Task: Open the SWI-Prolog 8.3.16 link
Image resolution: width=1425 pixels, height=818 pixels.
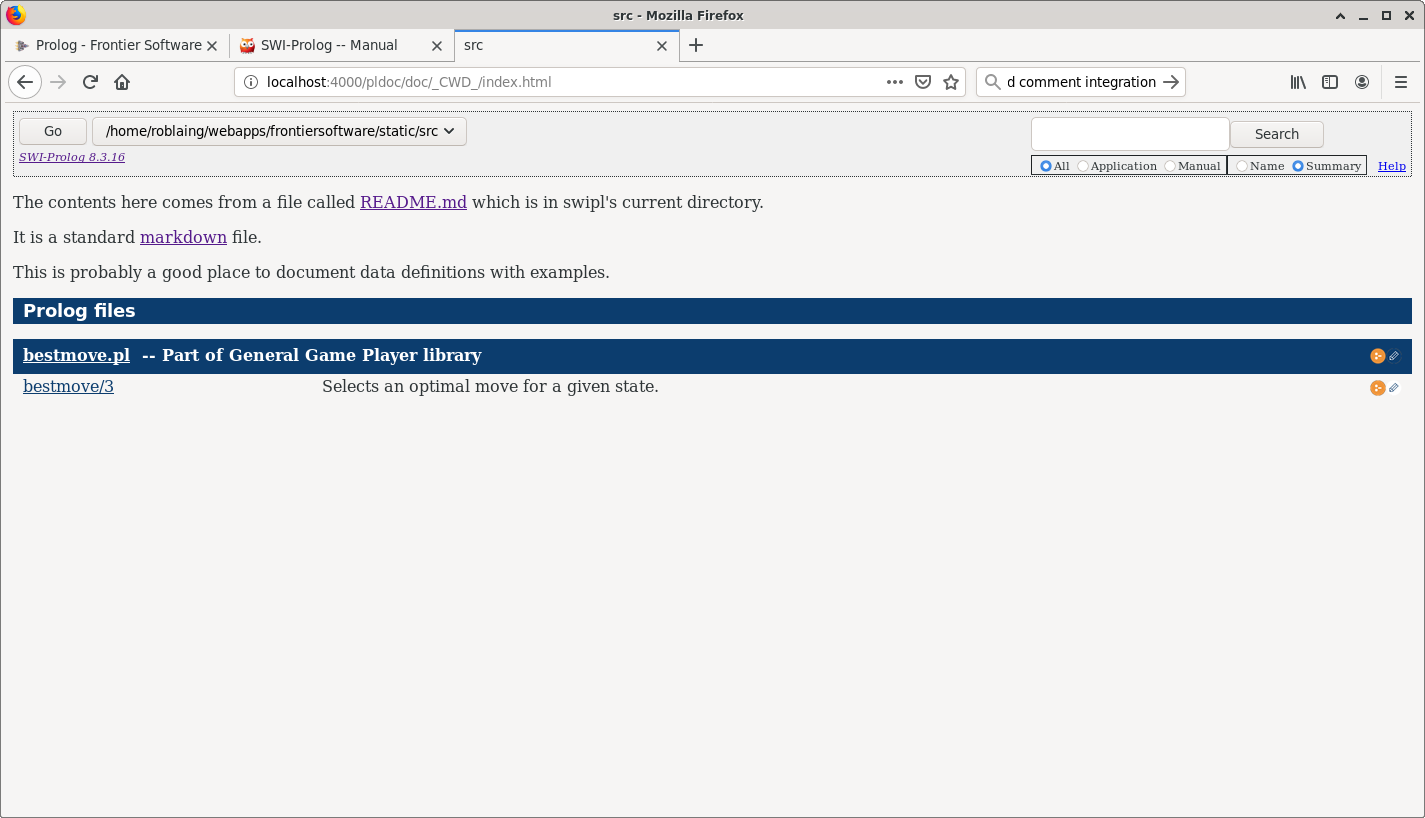Action: click(x=72, y=157)
